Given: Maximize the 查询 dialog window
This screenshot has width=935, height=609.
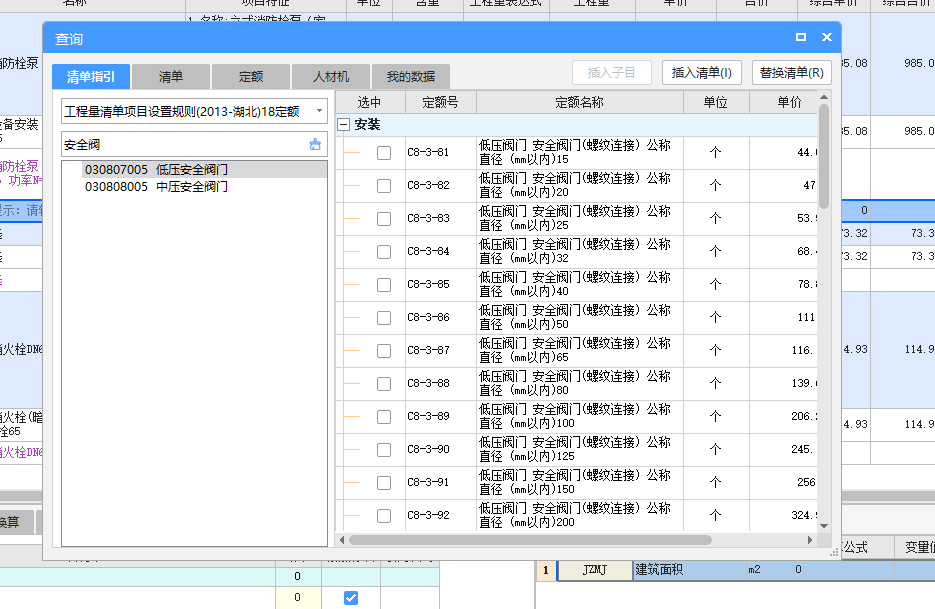Looking at the screenshot, I should [801, 37].
